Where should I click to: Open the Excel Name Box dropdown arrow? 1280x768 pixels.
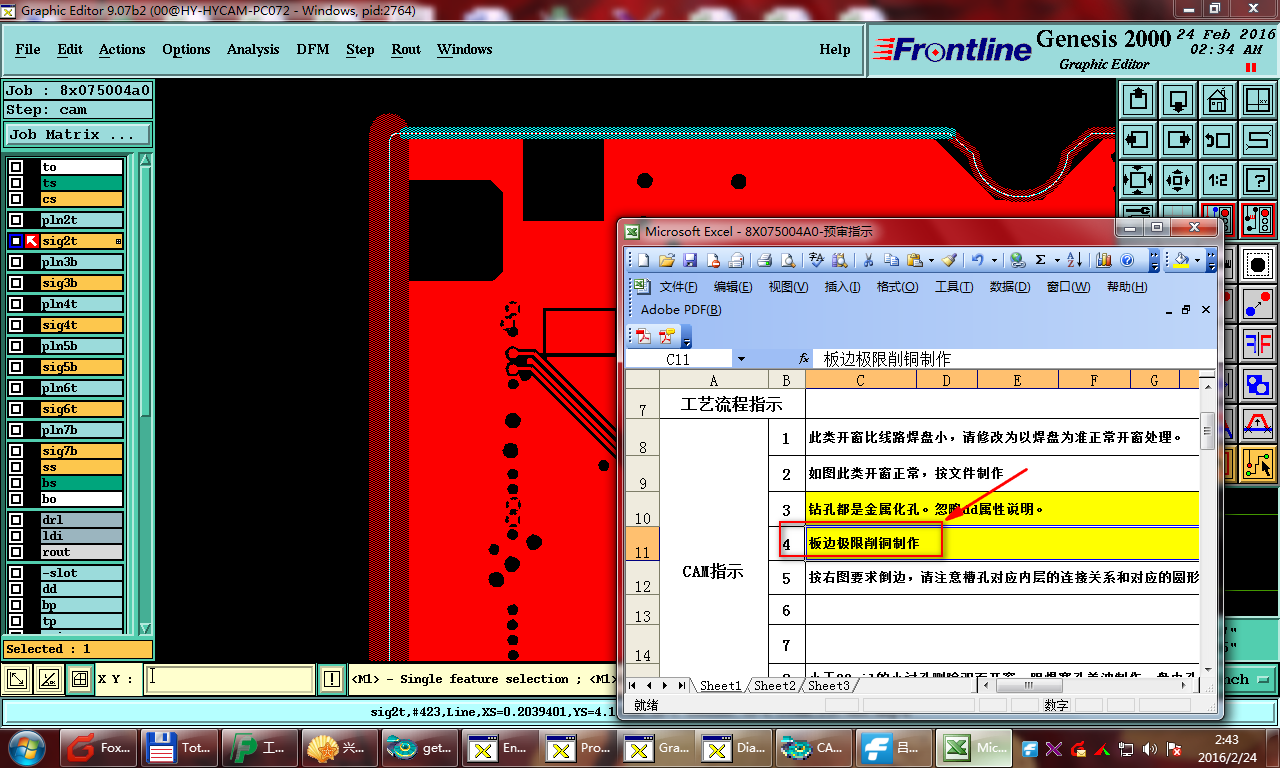click(x=741, y=359)
